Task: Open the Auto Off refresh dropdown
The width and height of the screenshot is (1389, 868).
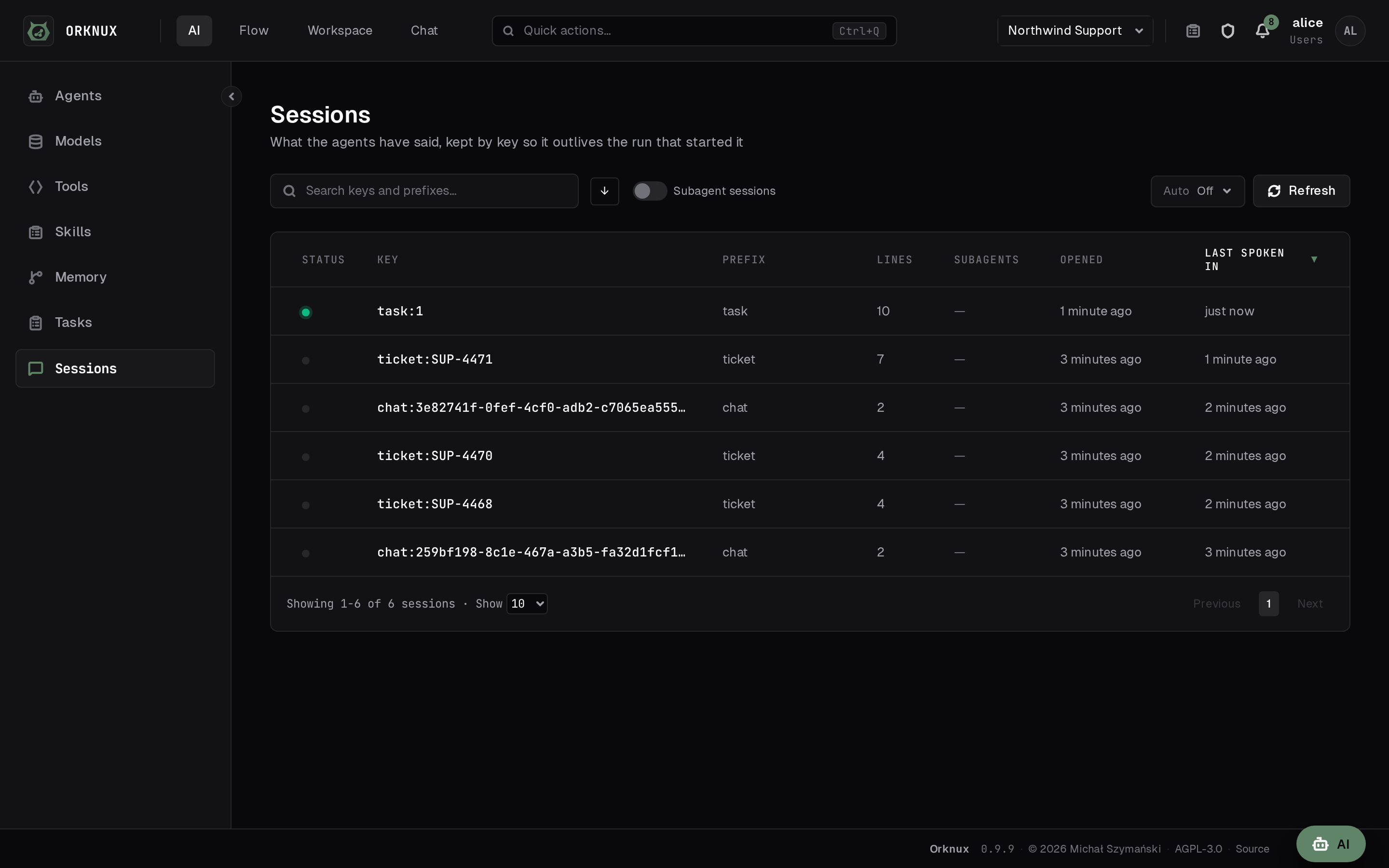Action: (x=1198, y=191)
